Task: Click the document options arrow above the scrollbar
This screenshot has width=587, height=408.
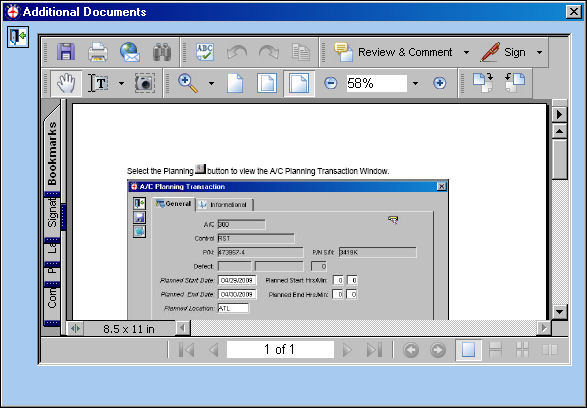Action: (559, 114)
